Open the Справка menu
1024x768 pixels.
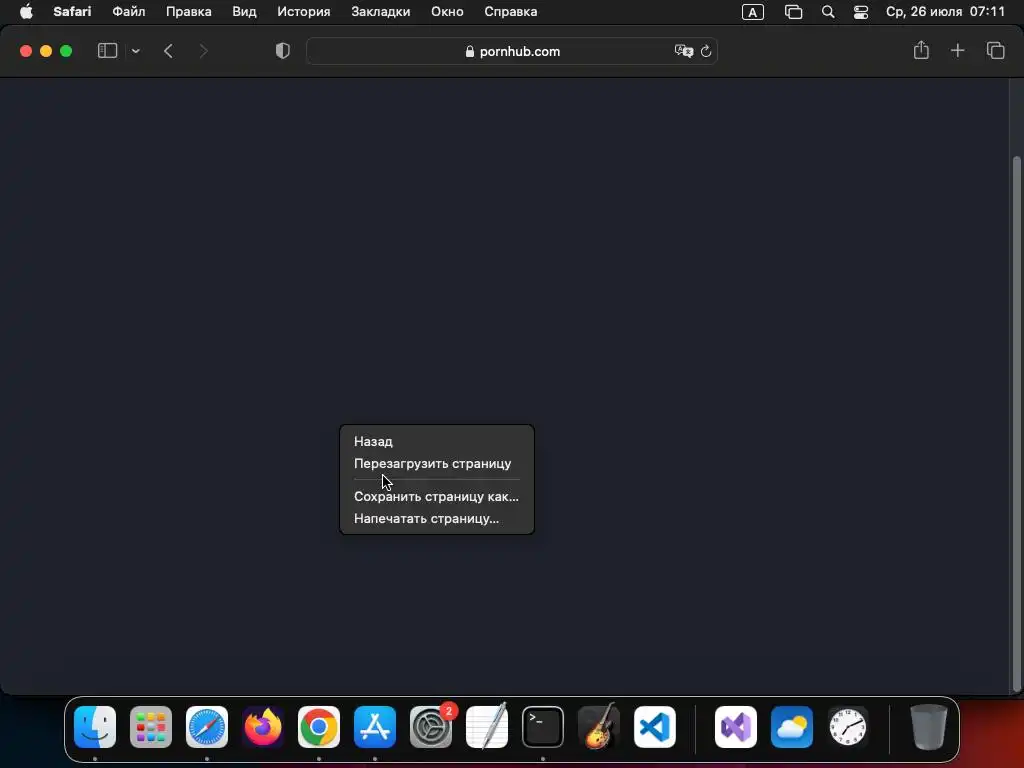pyautogui.click(x=511, y=12)
